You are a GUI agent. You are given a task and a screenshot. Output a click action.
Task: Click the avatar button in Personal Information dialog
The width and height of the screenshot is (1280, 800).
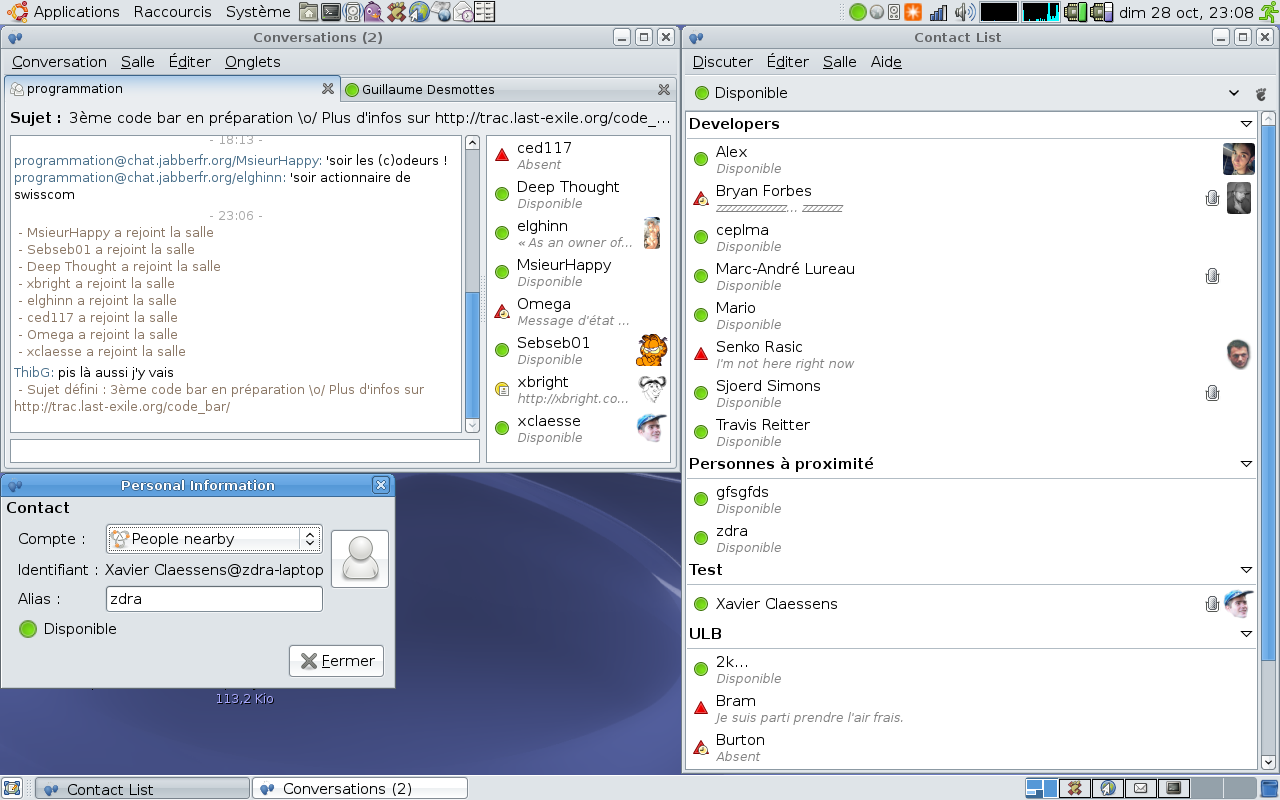tap(359, 559)
